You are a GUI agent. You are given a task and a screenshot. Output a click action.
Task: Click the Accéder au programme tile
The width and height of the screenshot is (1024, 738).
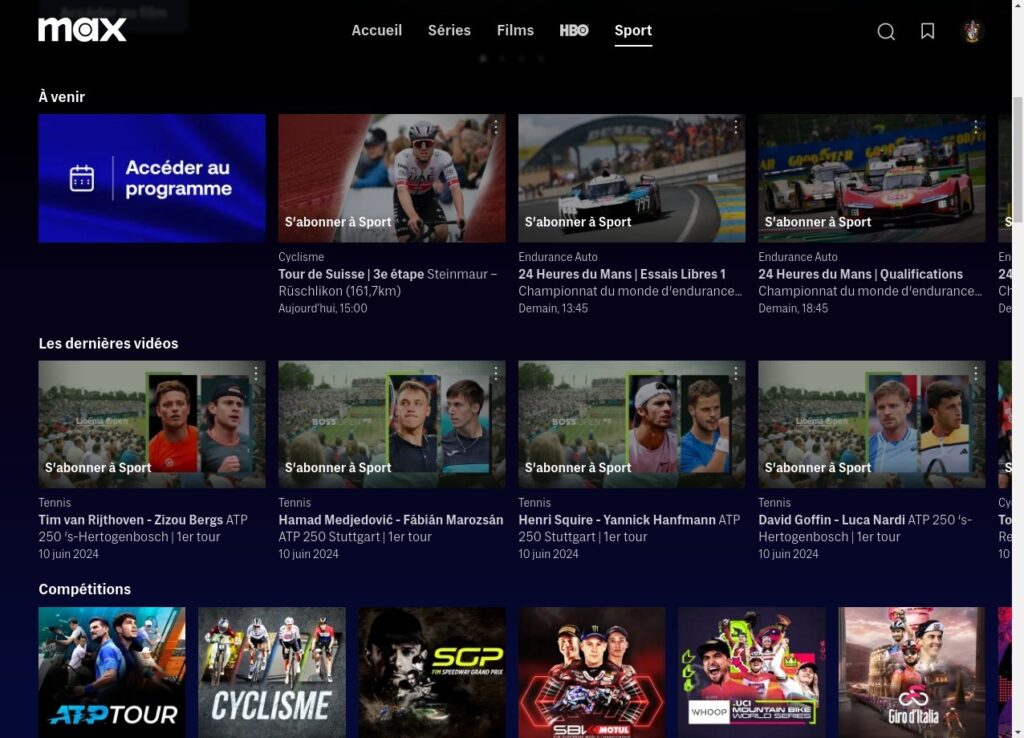tap(151, 178)
